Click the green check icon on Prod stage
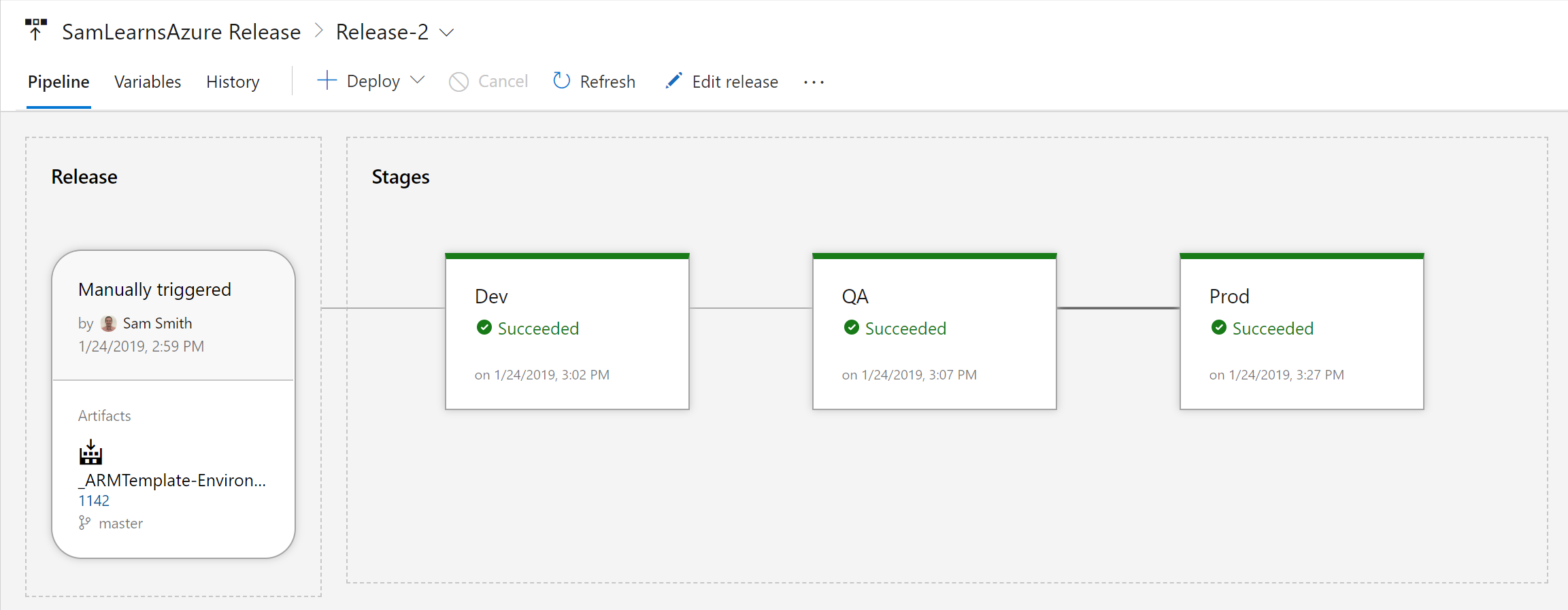The image size is (1568, 610). click(1219, 328)
